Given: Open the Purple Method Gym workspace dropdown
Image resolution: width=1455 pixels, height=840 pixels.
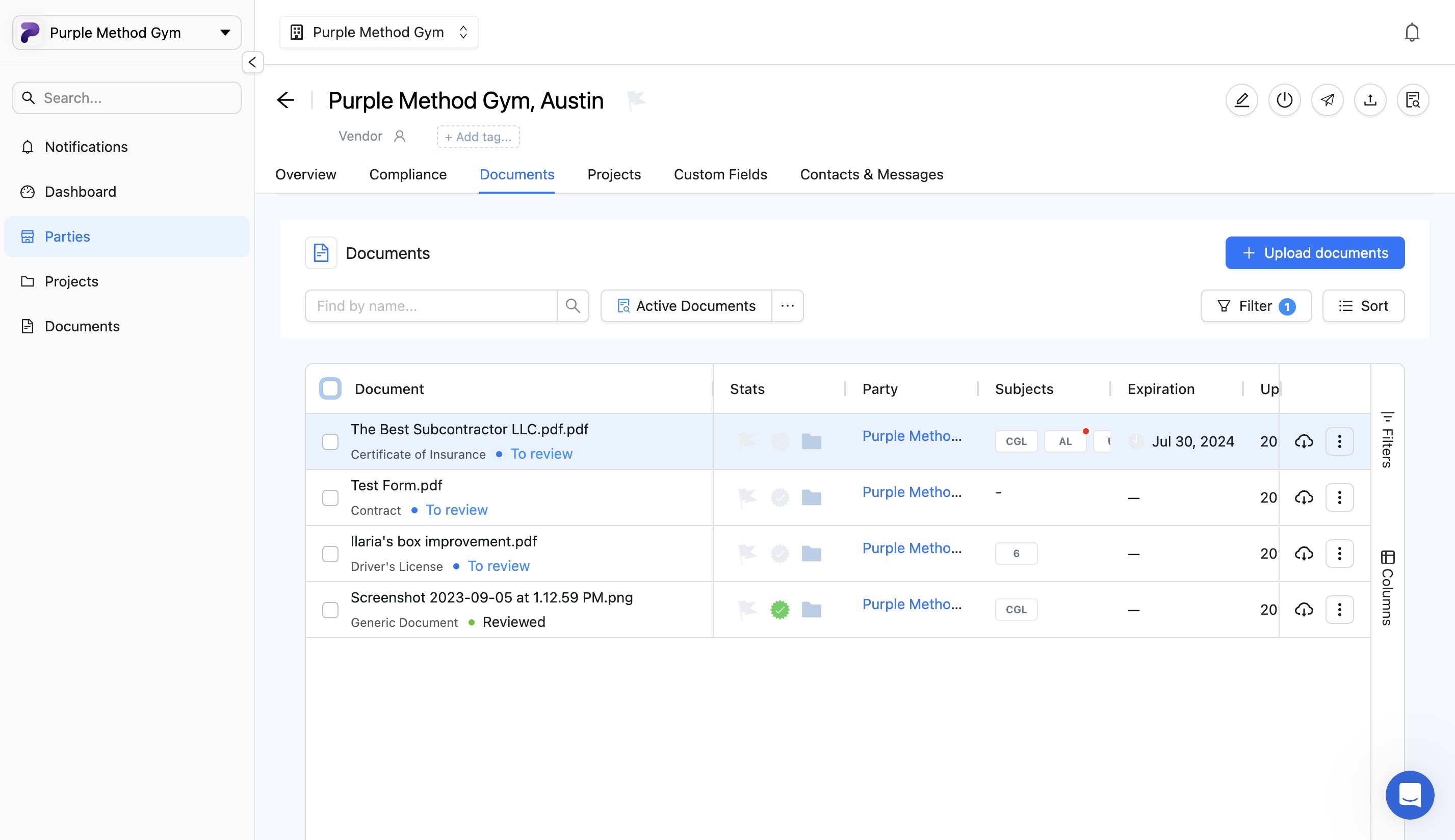Looking at the screenshot, I should click(127, 33).
